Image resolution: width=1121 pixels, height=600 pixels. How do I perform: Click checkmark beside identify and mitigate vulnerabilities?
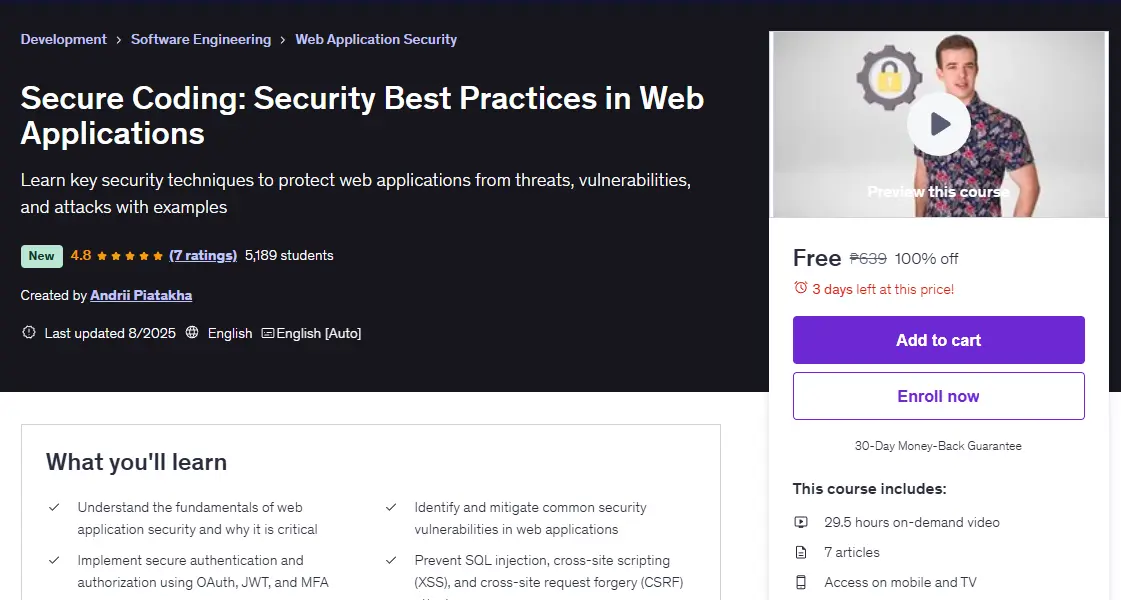(x=391, y=507)
